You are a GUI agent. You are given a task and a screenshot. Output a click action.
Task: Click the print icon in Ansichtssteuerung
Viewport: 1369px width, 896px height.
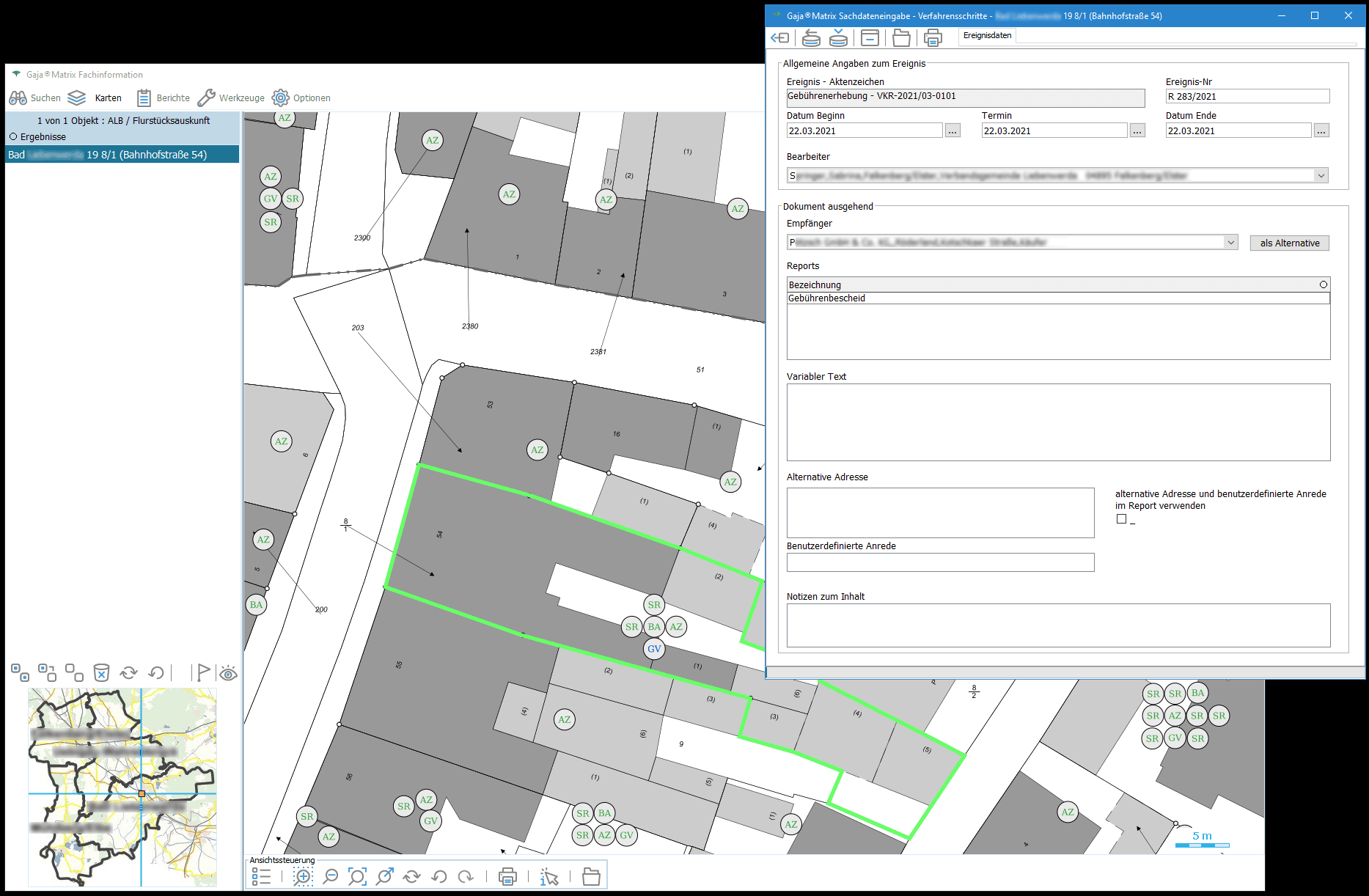pyautogui.click(x=507, y=876)
